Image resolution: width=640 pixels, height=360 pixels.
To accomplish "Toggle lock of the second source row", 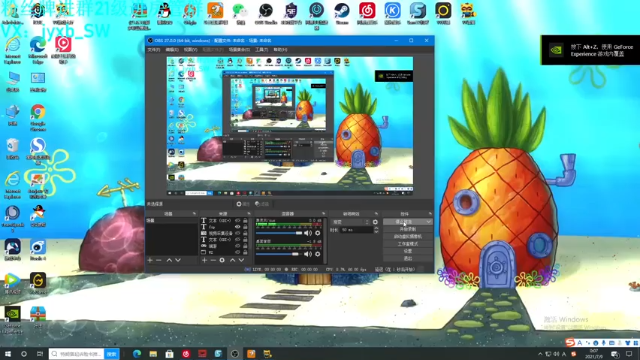I will coord(245,227).
